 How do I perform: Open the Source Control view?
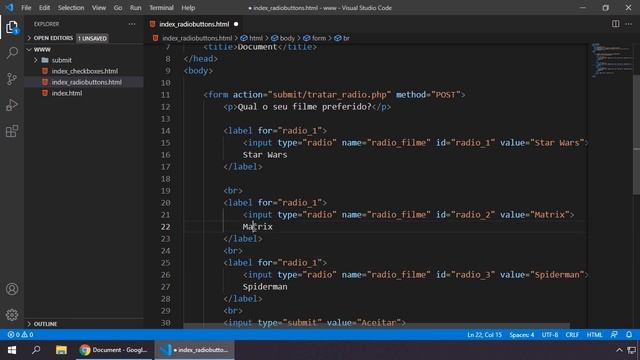(12, 79)
